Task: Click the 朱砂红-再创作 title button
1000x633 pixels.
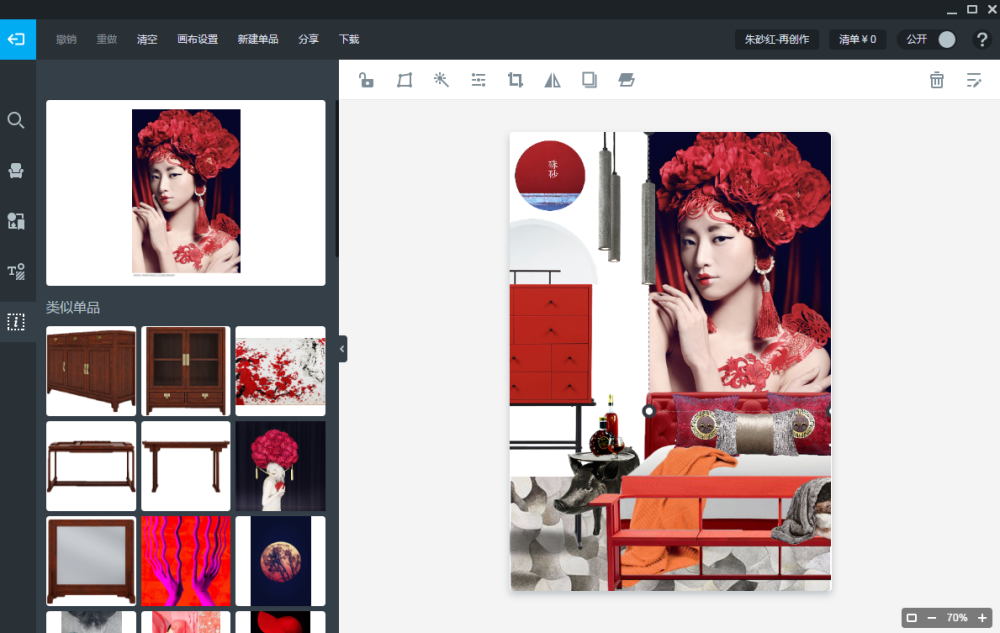Action: tap(777, 40)
